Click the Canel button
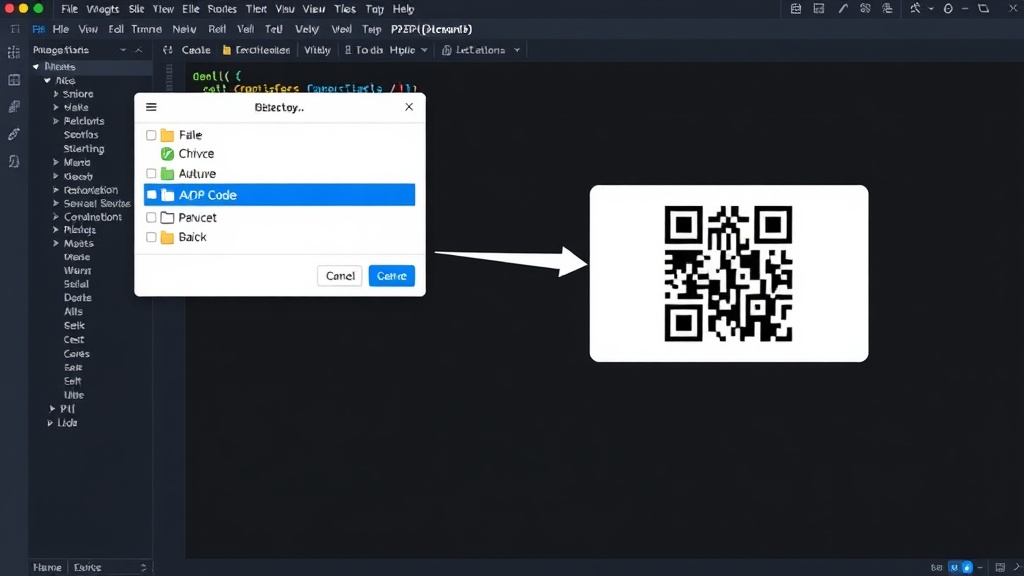 340,276
